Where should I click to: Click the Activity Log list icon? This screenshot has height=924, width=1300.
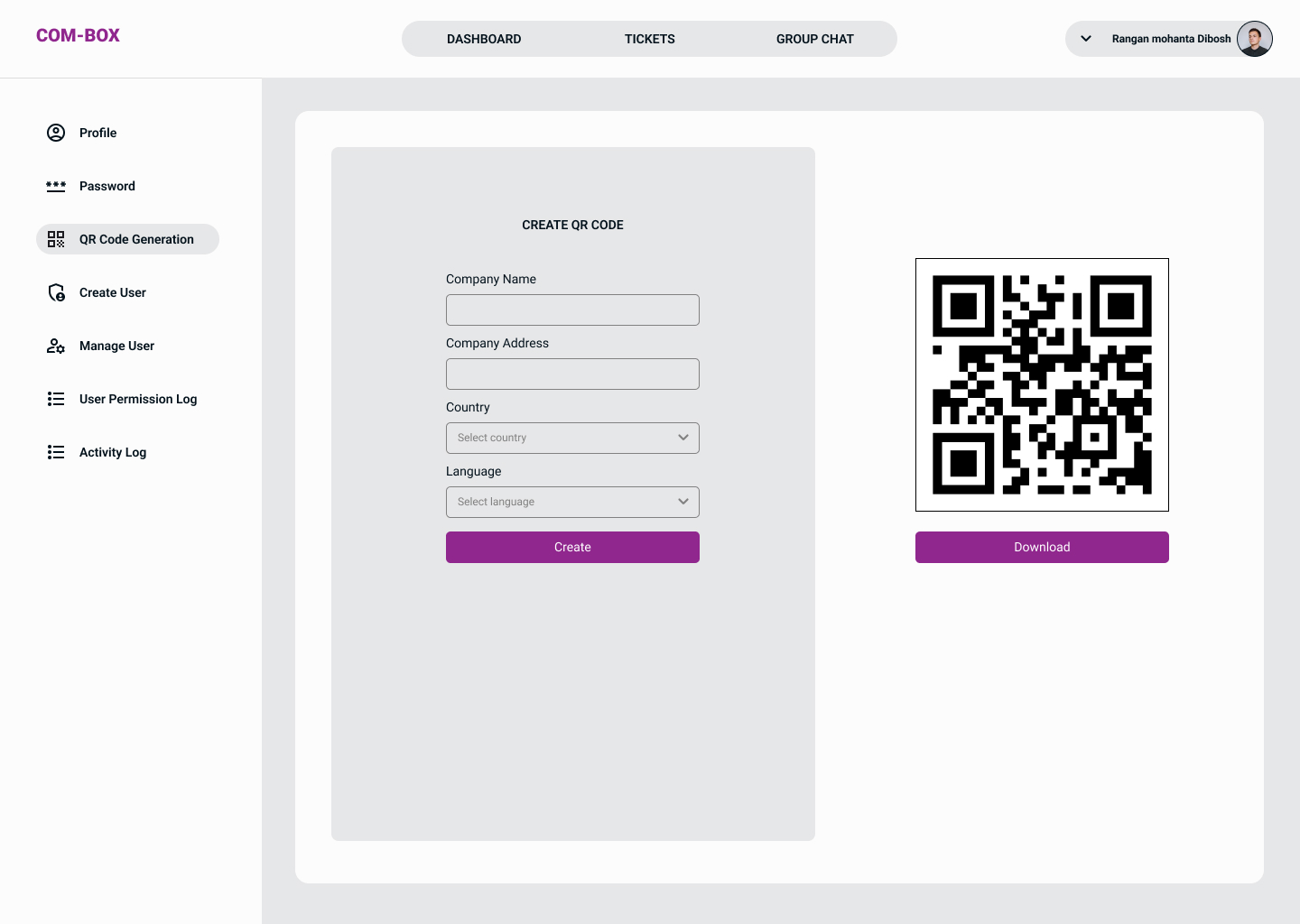click(x=56, y=452)
